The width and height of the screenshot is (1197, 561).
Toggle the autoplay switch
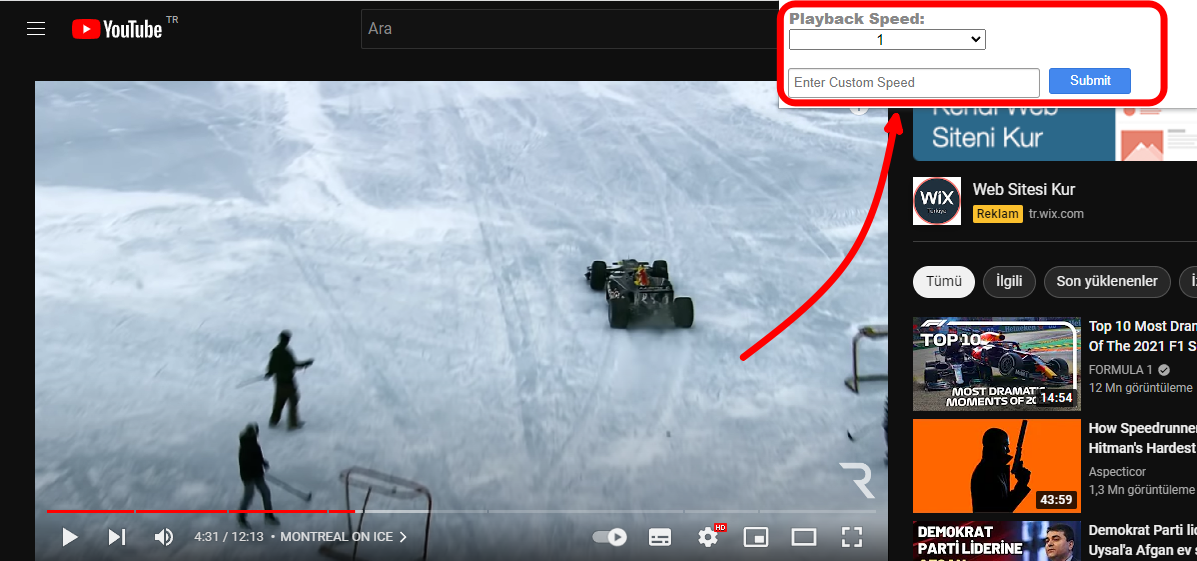click(609, 537)
